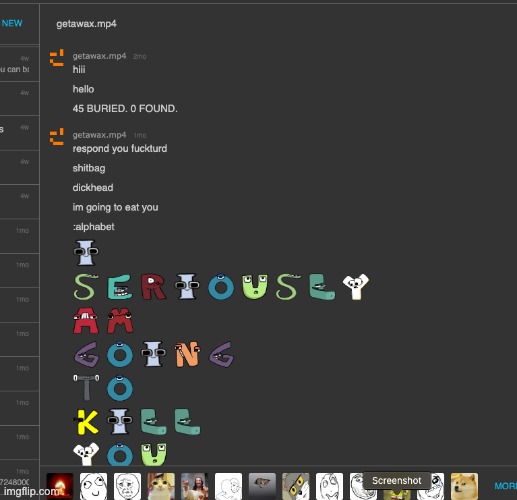Open the topmost 1mo sidebar conversation
This screenshot has width=517, height=500.
coord(19,236)
